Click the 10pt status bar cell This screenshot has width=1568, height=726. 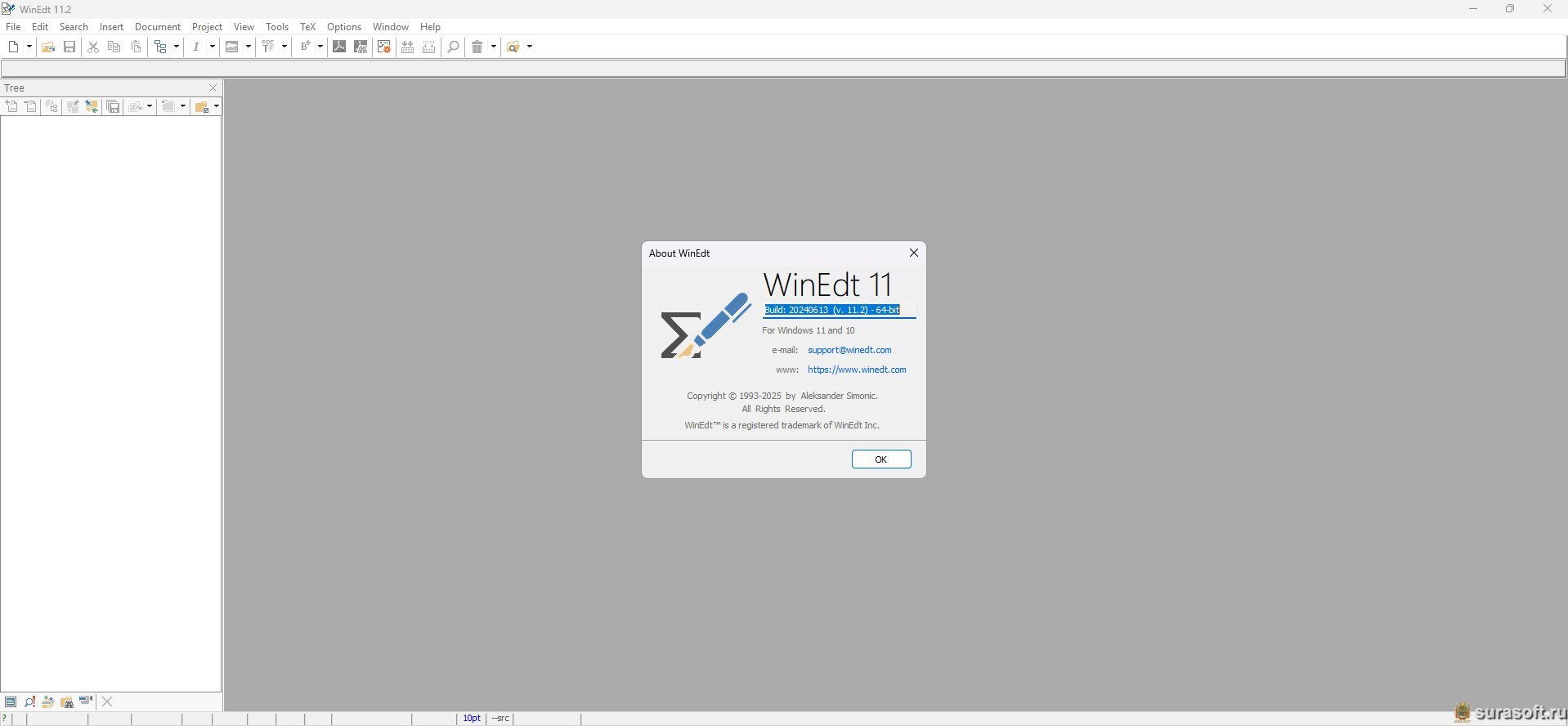472,719
